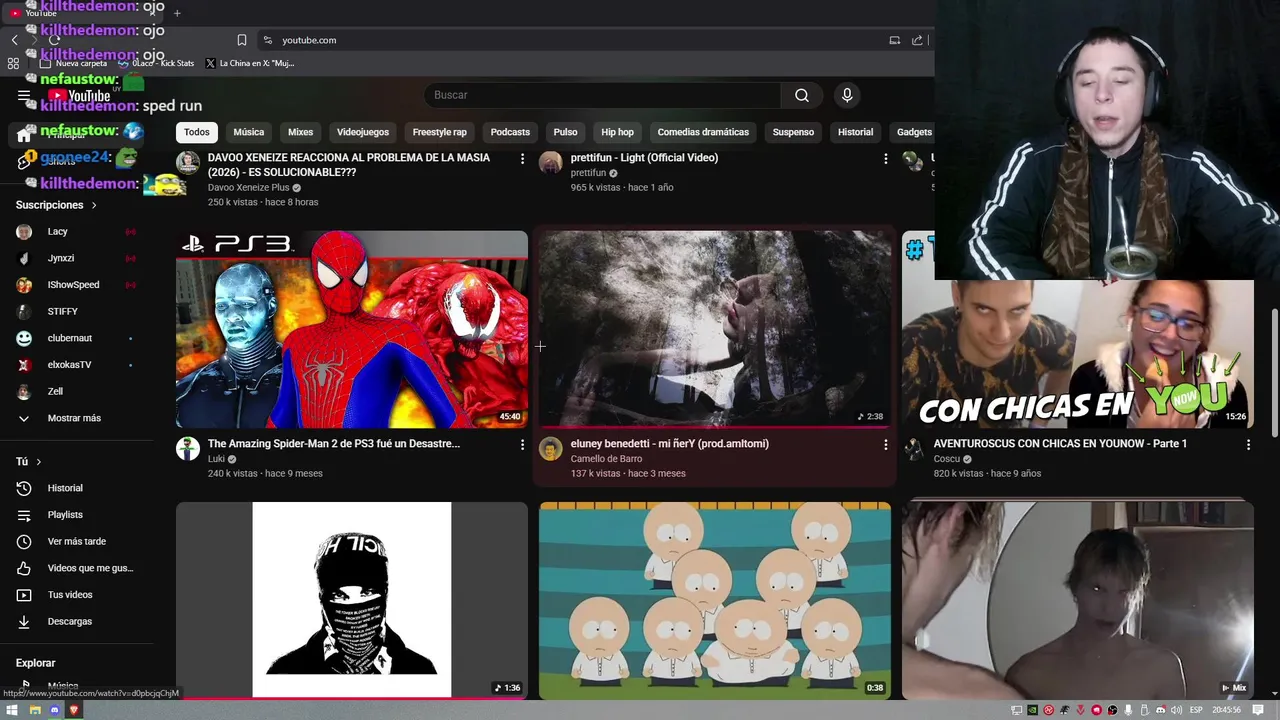Click the magnifier search button
The image size is (1280, 720).
pyautogui.click(x=802, y=95)
